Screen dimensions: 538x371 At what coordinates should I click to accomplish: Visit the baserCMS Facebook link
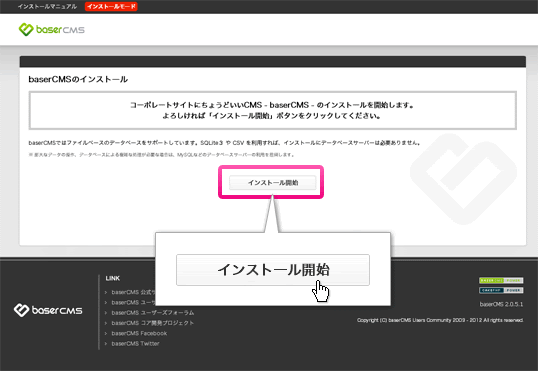[139, 333]
